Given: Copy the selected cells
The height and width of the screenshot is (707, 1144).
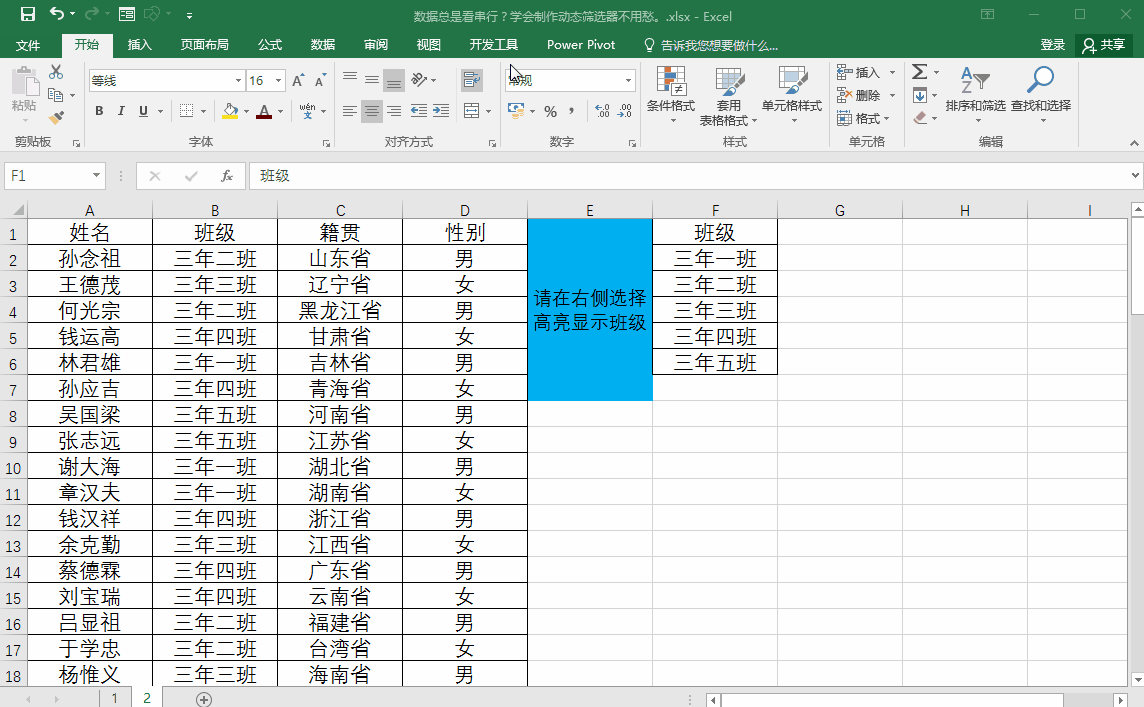Looking at the screenshot, I should pyautogui.click(x=55, y=95).
